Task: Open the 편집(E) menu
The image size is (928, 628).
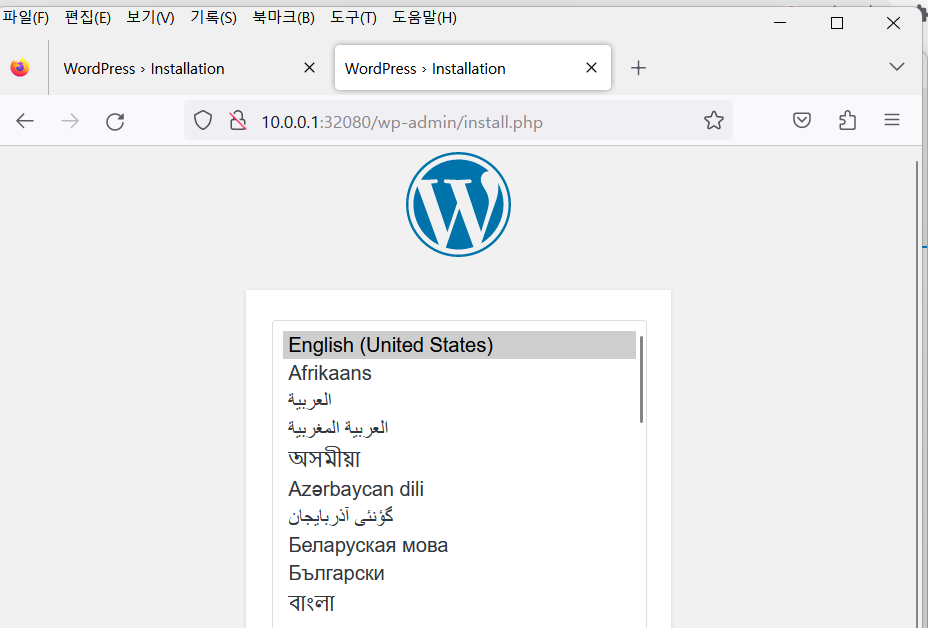Action: tap(88, 18)
